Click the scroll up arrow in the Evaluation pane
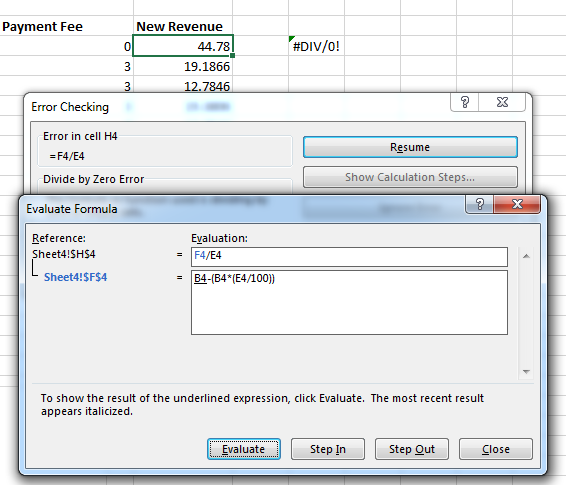 pos(526,256)
